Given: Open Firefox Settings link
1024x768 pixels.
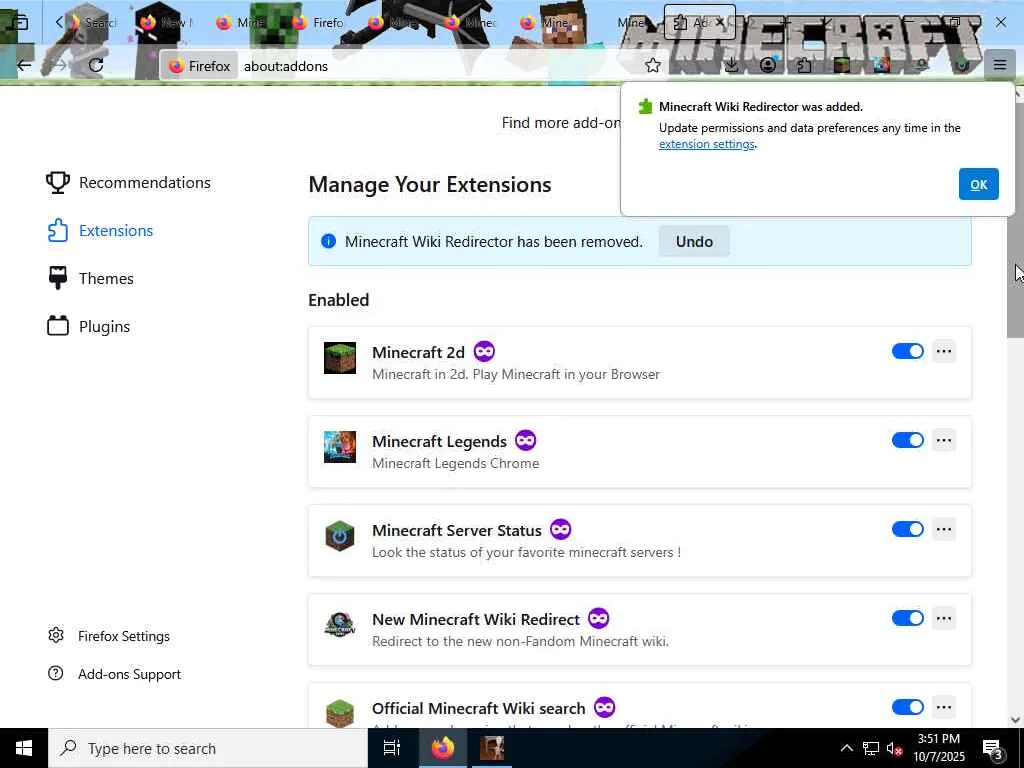Looking at the screenshot, I should [x=109, y=636].
